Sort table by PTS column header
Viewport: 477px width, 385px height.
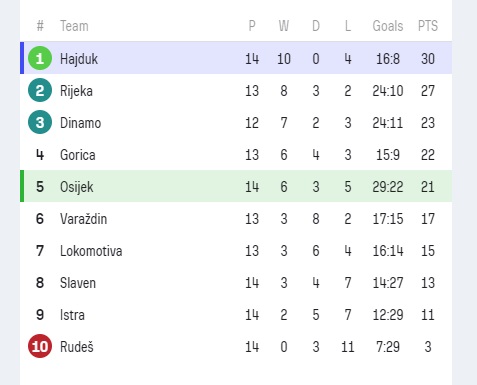[x=428, y=26]
